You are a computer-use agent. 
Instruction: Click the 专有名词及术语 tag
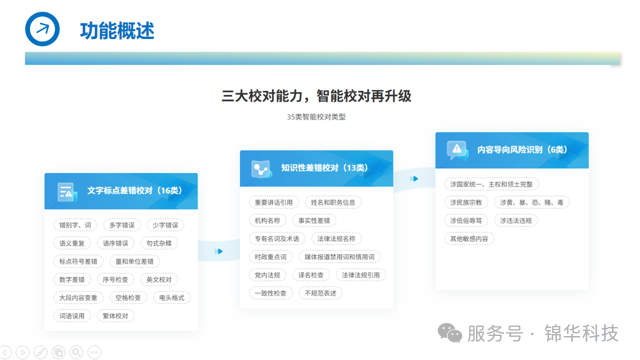[x=277, y=238]
